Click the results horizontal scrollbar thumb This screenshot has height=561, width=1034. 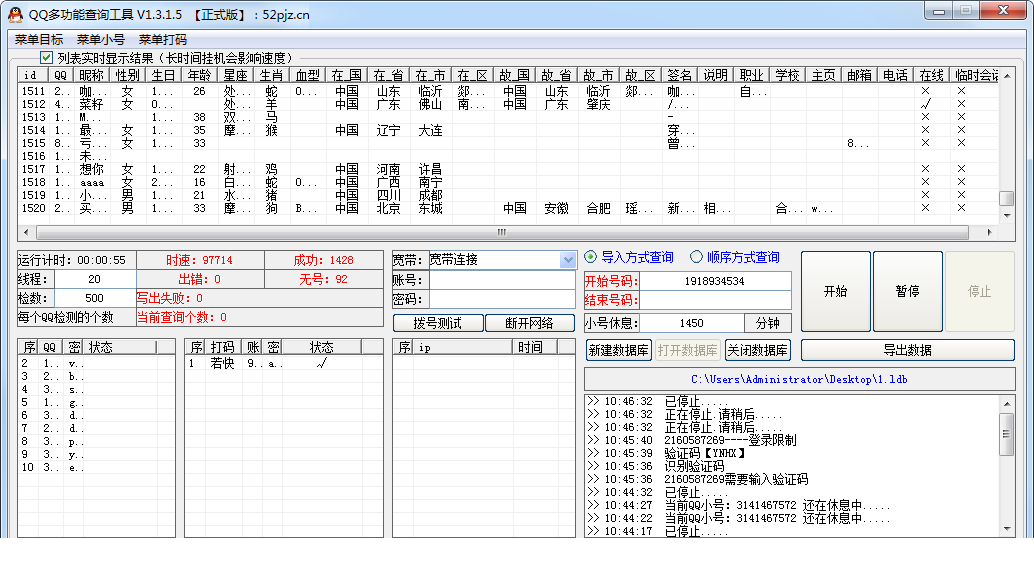[502, 232]
